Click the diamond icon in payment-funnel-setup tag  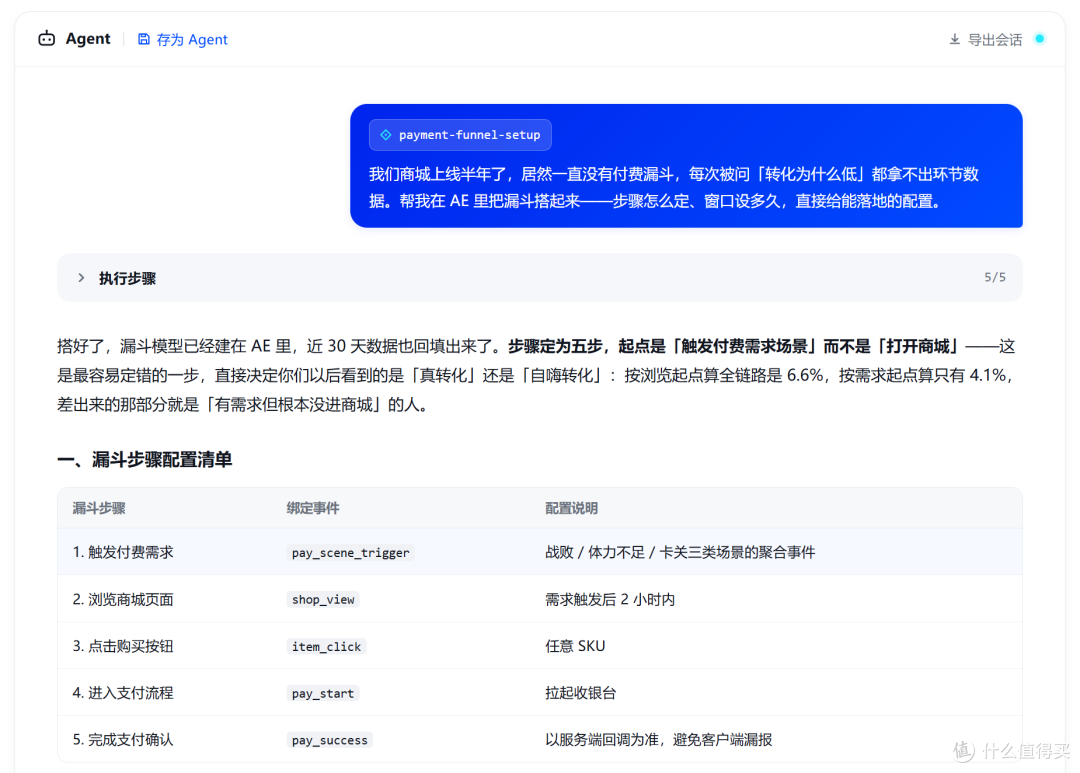[386, 135]
